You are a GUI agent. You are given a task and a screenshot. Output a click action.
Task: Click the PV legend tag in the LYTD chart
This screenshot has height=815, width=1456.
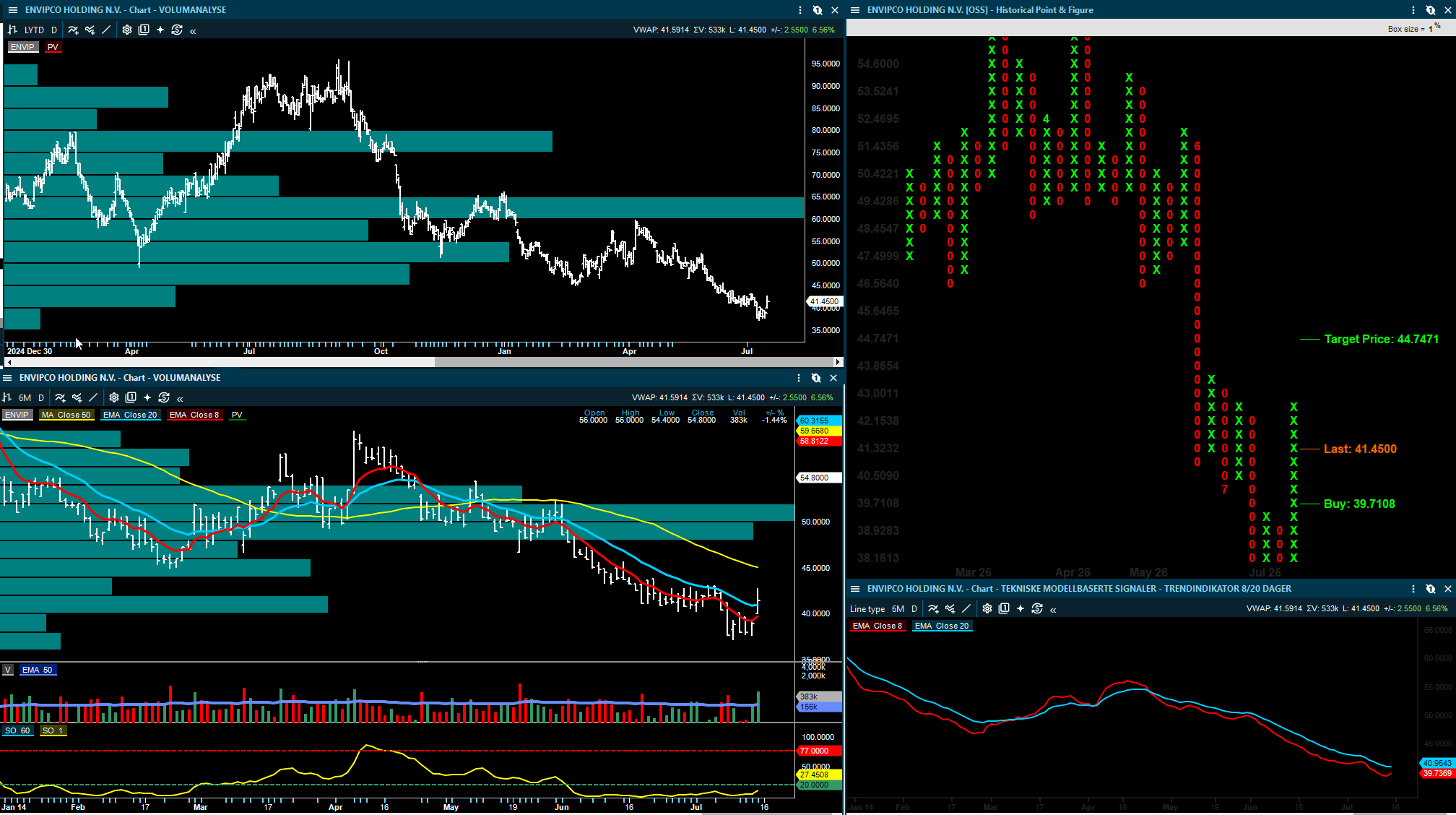pos(53,47)
